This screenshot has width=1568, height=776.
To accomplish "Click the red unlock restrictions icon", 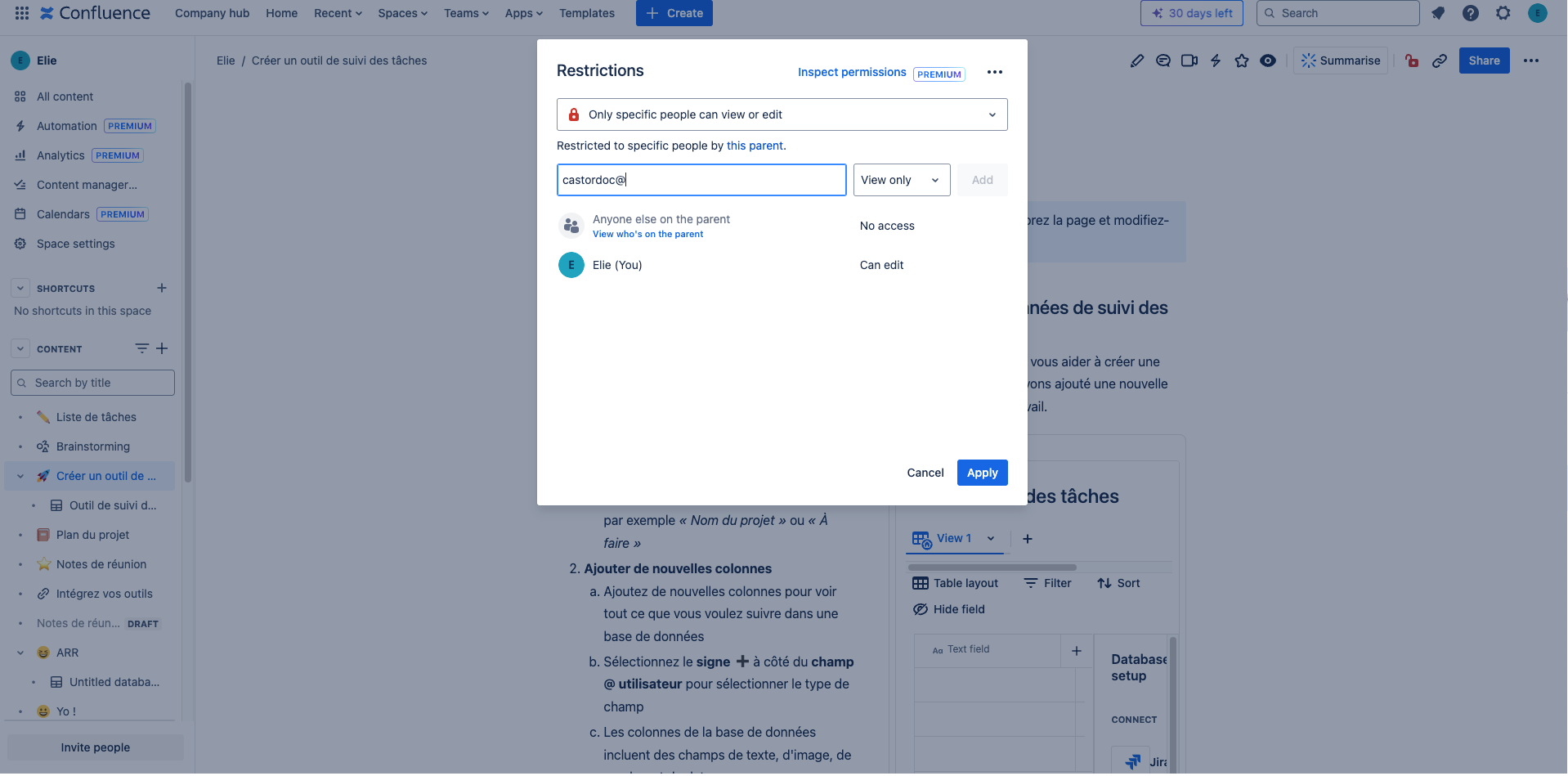I will tap(1411, 61).
